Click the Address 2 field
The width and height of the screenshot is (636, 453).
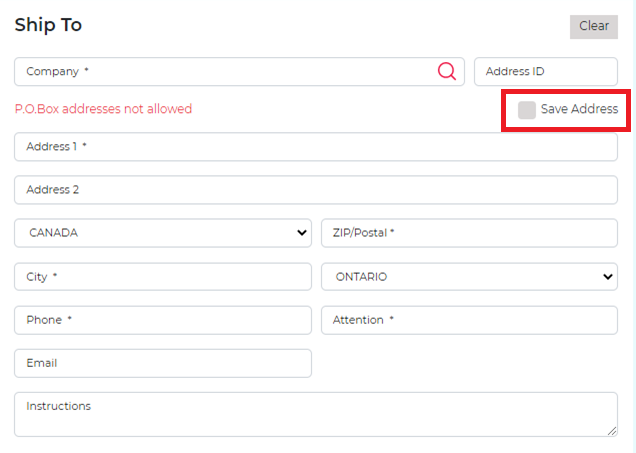(x=315, y=190)
